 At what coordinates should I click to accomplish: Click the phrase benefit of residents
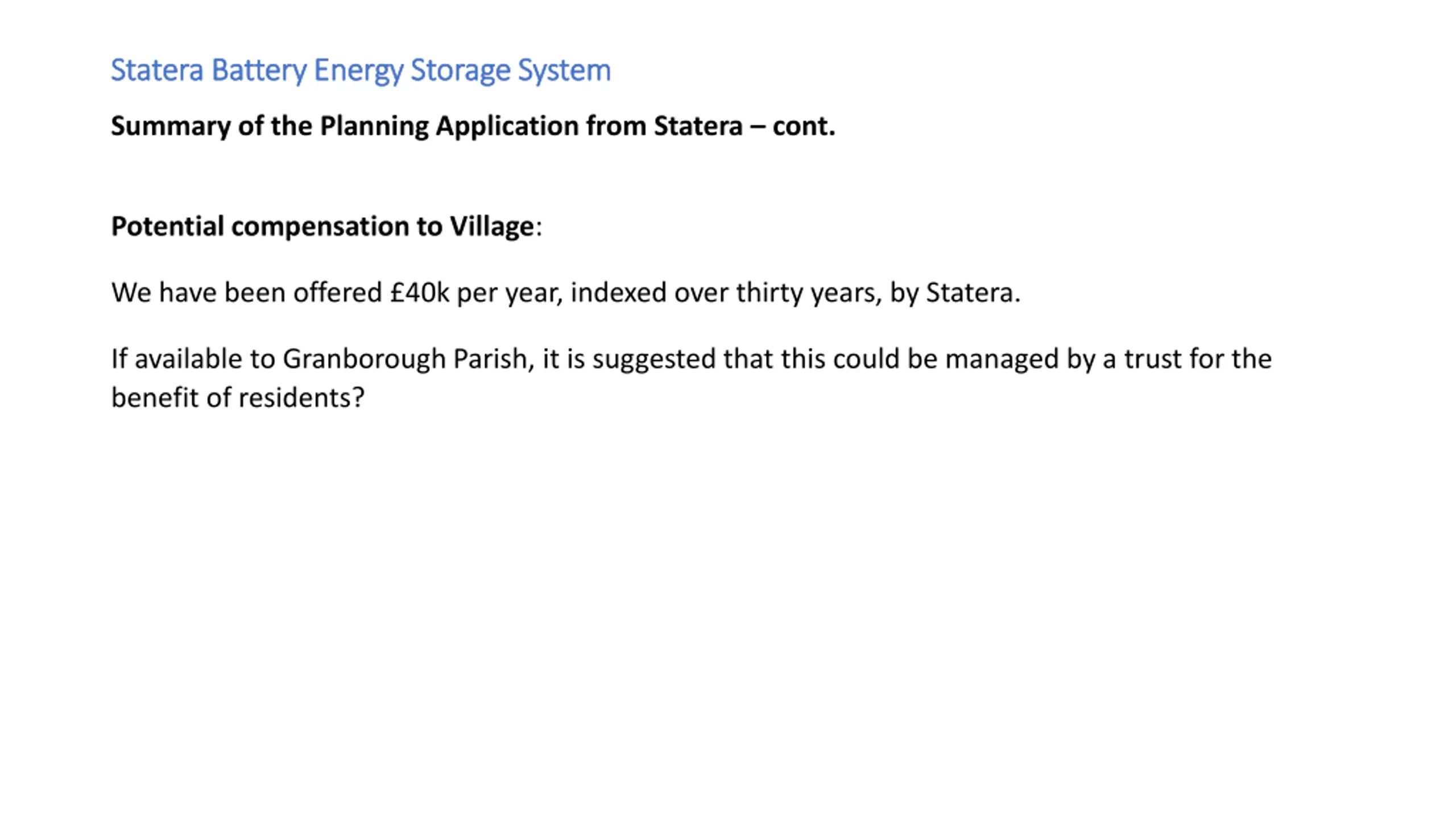tap(238, 398)
